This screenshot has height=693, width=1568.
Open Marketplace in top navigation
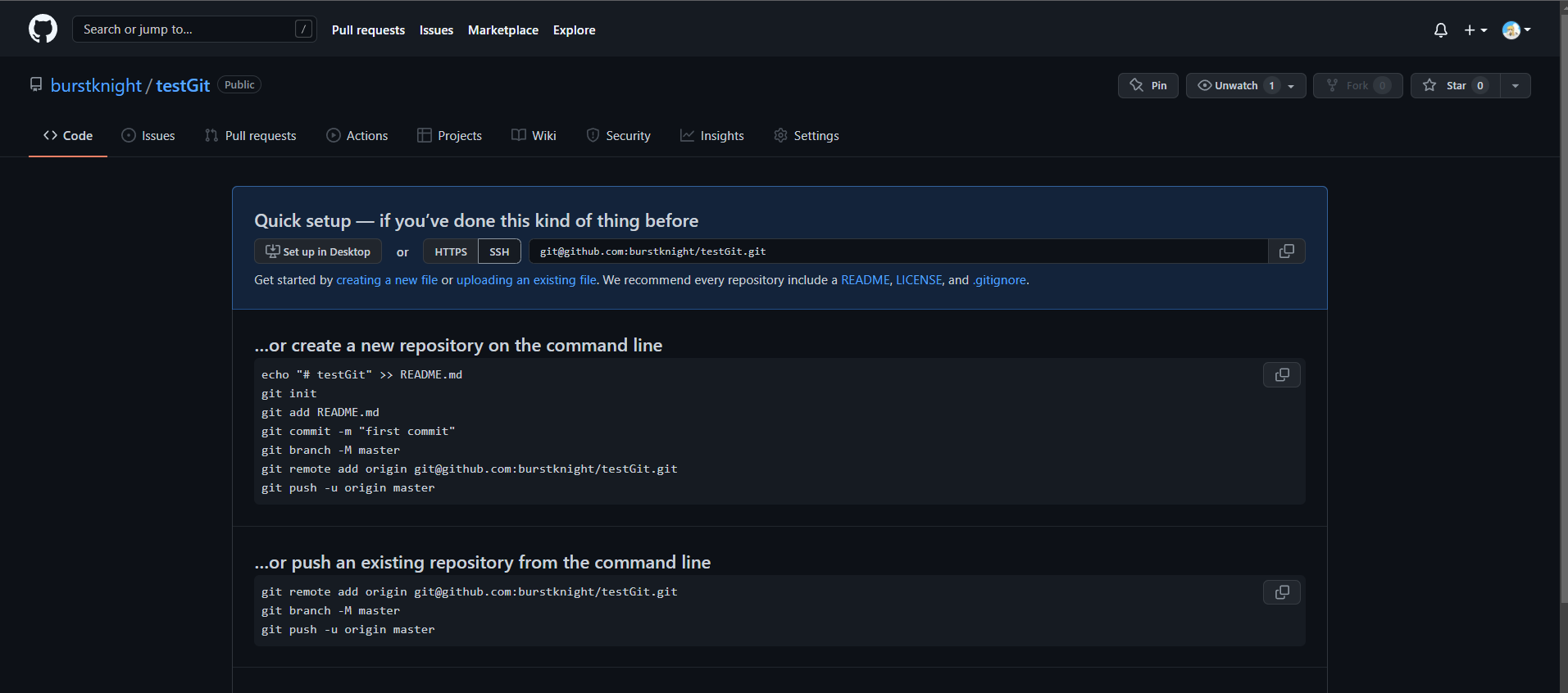(x=503, y=30)
